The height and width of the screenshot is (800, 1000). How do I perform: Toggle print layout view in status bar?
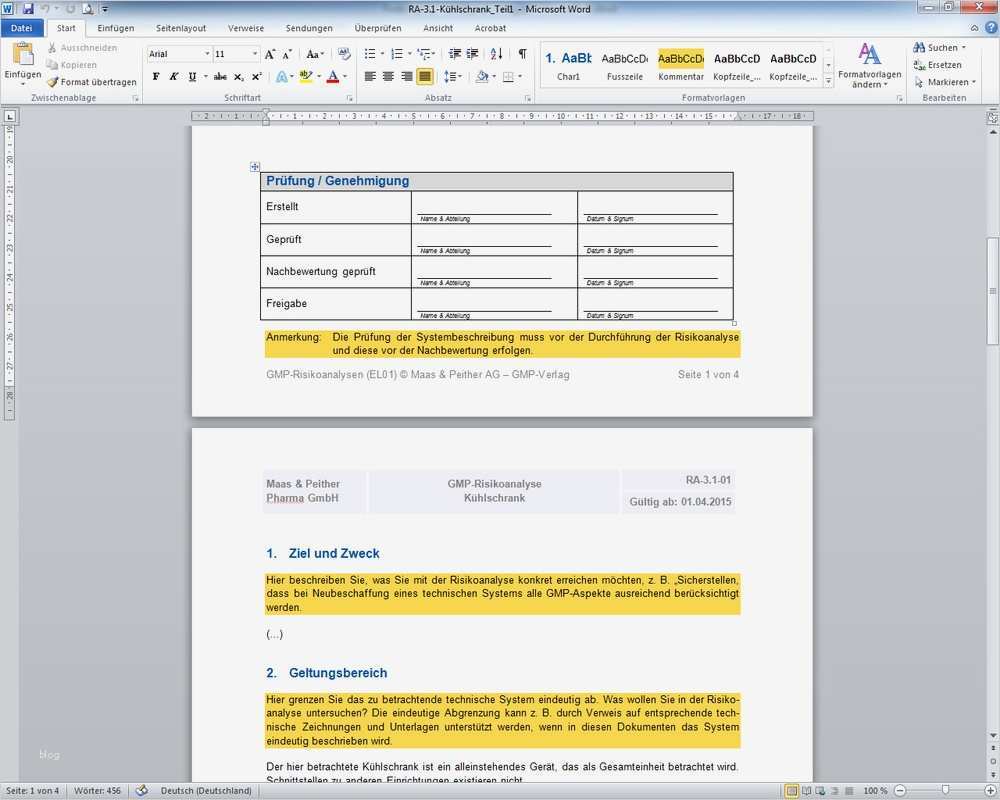point(791,791)
